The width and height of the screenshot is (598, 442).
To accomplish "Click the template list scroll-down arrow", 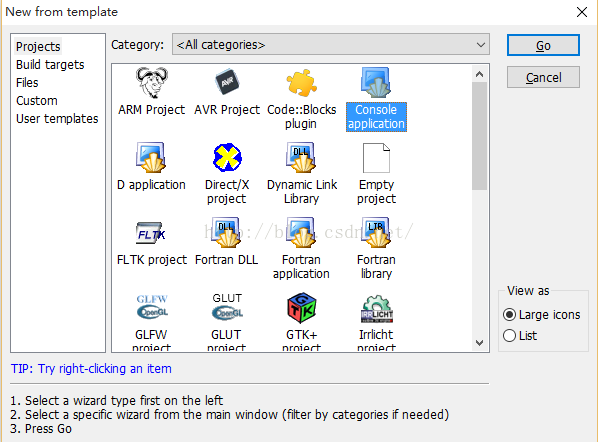I will pos(479,342).
